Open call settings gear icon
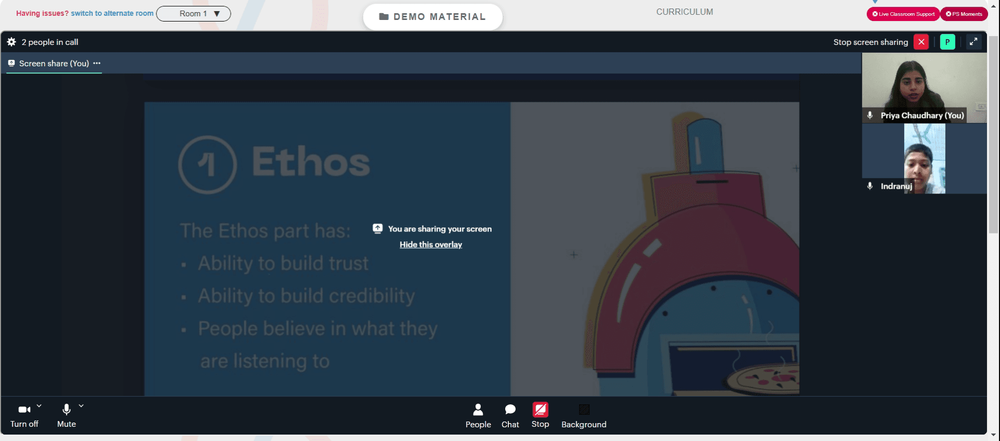Screen dimensions: 1000x441 (11, 42)
